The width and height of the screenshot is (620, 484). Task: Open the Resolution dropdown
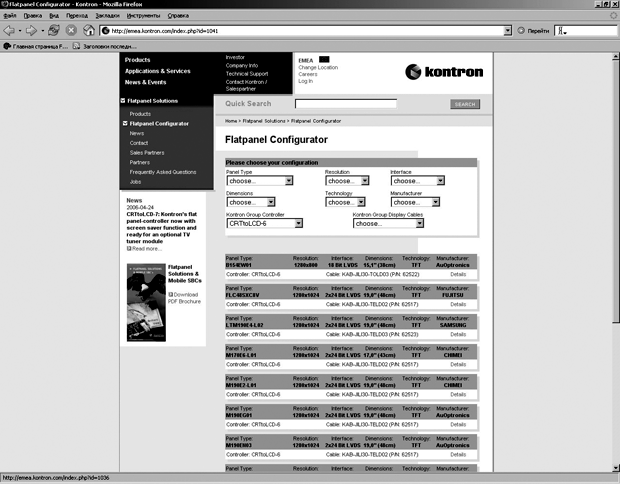[347, 181]
